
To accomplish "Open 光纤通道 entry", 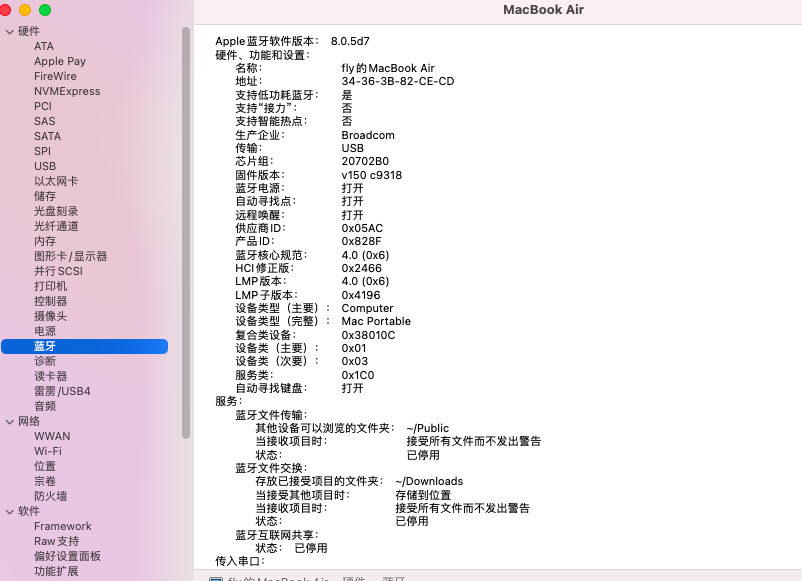I will (56, 226).
